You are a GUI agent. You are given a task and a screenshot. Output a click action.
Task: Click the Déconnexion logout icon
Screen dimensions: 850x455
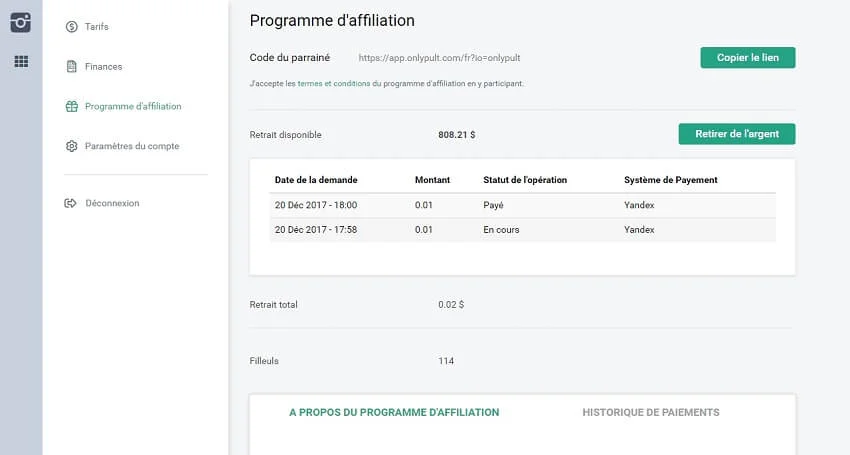(71, 203)
